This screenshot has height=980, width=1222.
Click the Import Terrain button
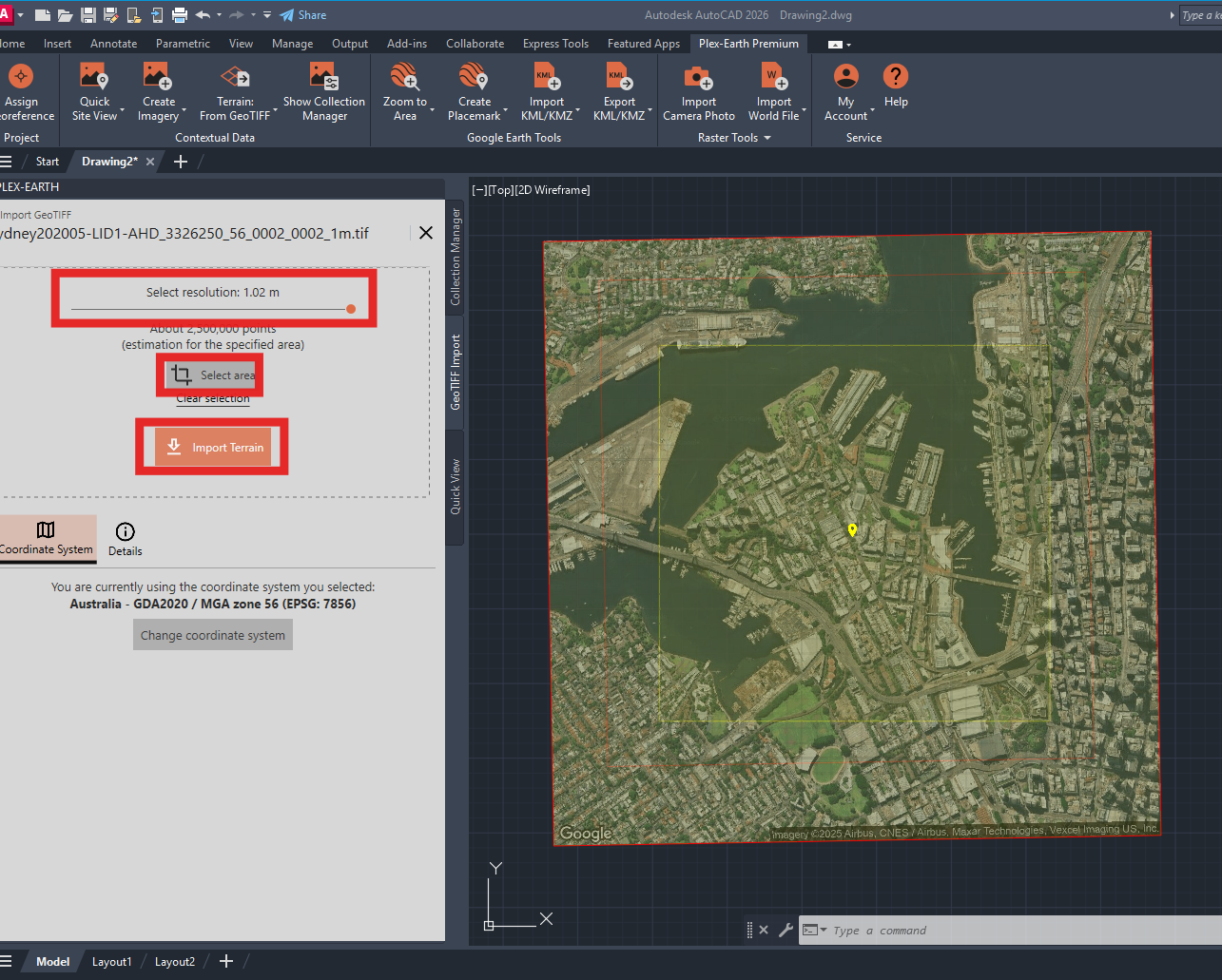click(213, 447)
